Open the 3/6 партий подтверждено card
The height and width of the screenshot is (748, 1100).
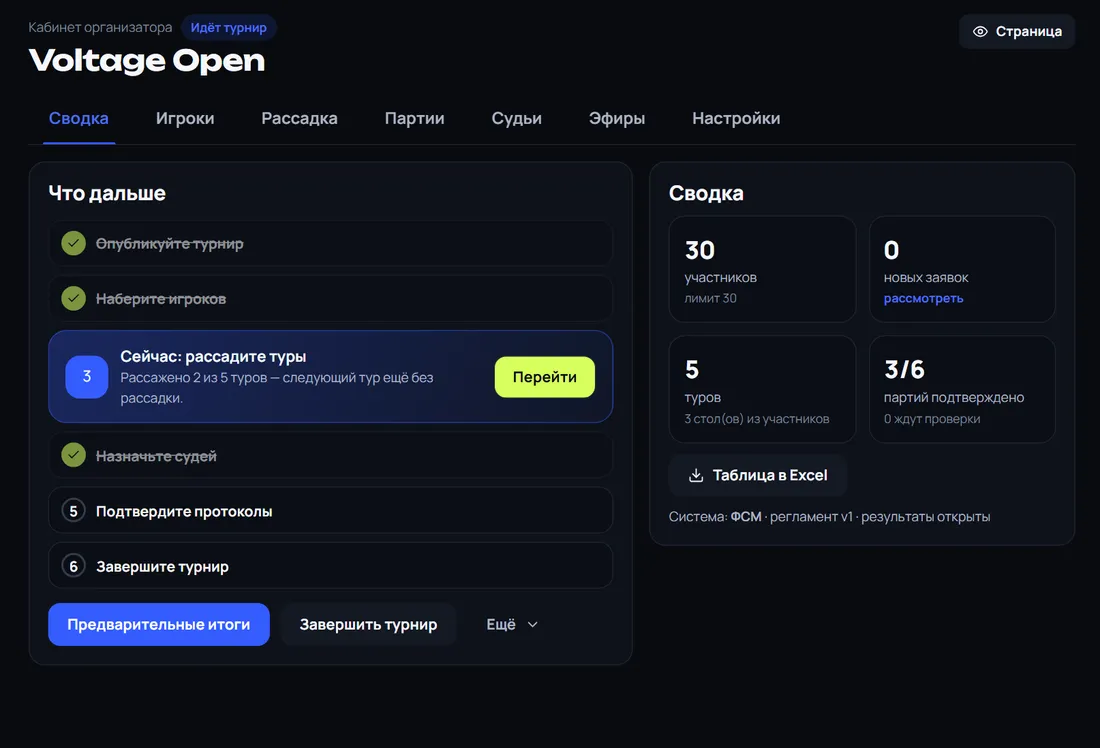[x=962, y=389]
